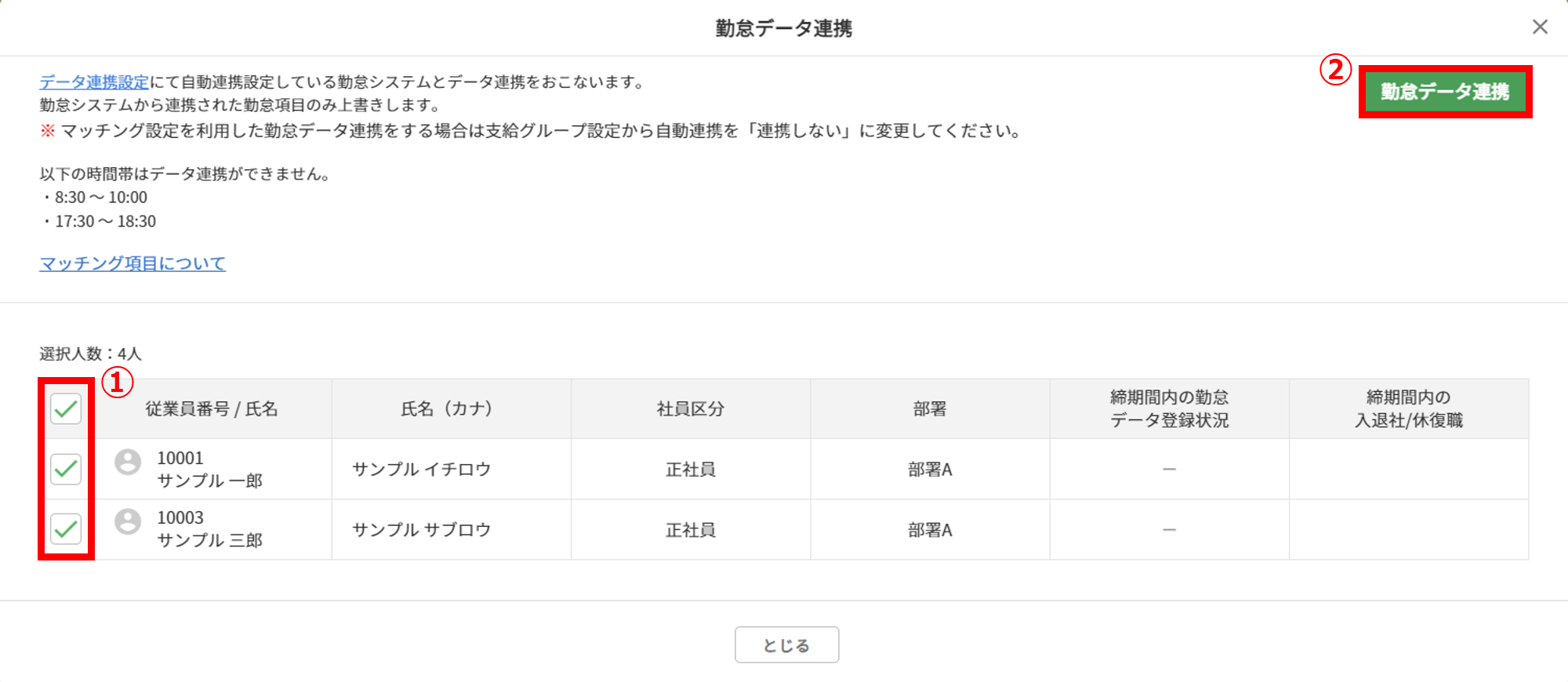This screenshot has width=1568, height=682.
Task: Click the とじる button
Action: (786, 644)
